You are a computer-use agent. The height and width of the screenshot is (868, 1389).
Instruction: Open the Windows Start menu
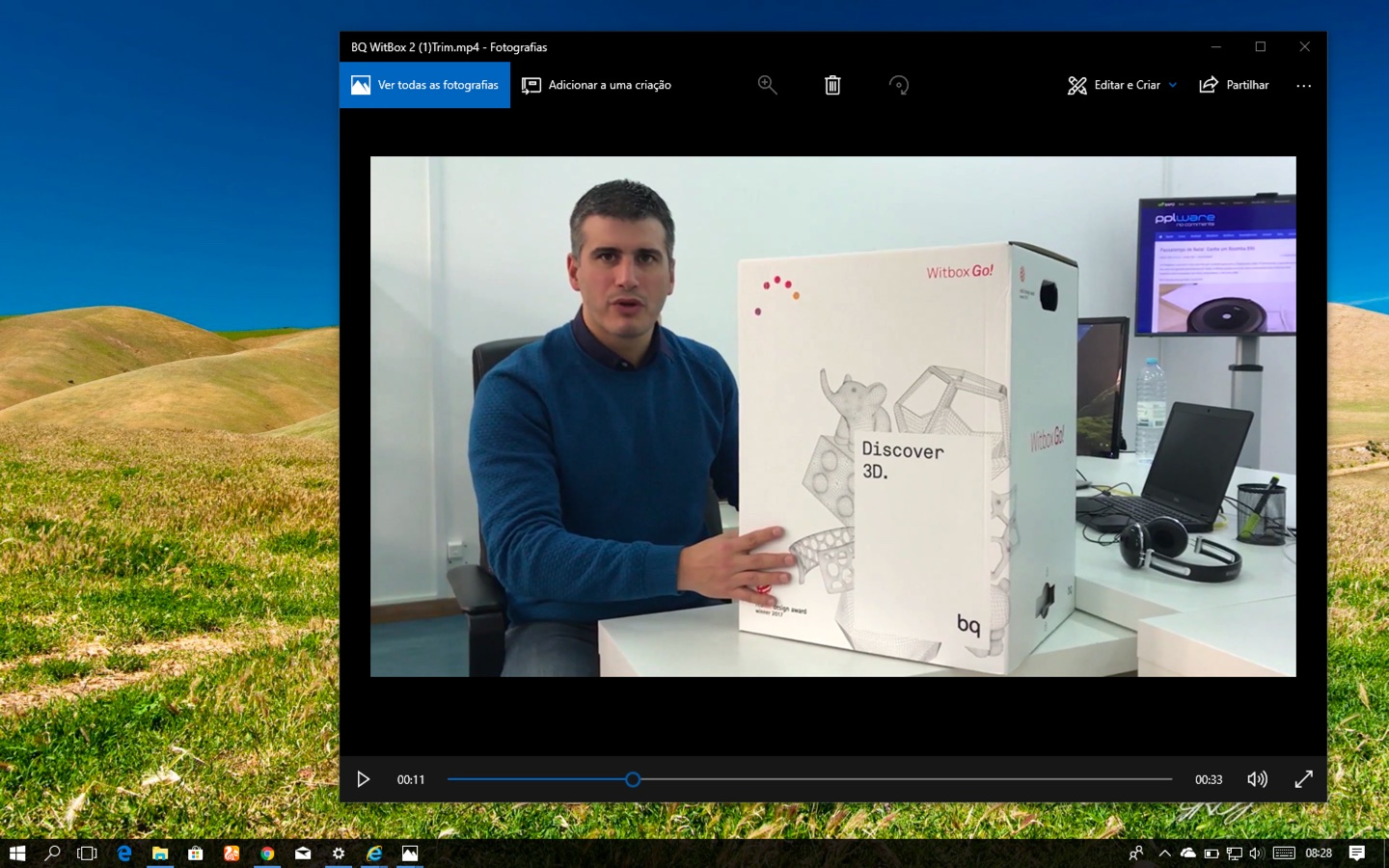pos(17,854)
